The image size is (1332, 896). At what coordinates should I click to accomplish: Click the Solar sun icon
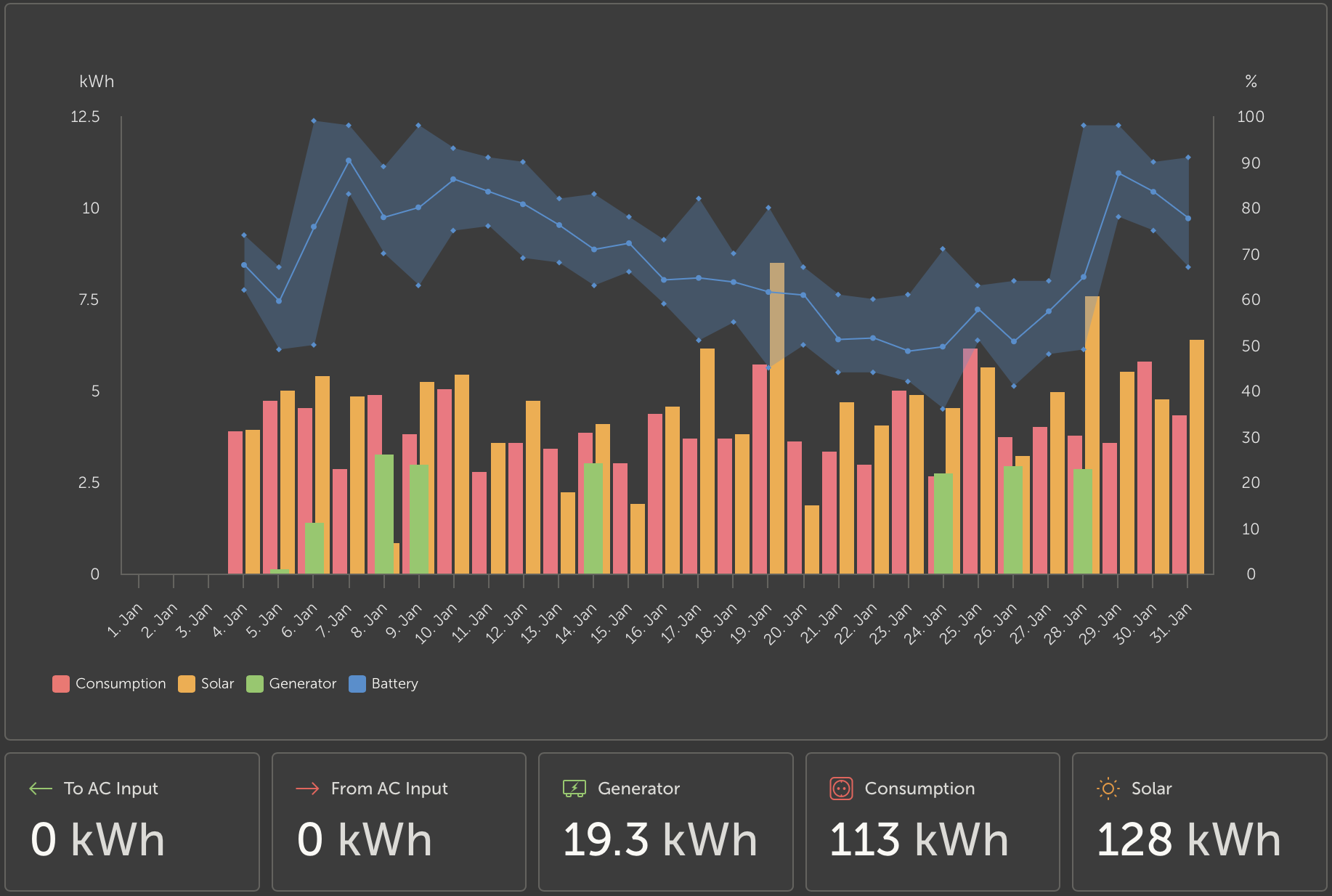coord(1107,787)
